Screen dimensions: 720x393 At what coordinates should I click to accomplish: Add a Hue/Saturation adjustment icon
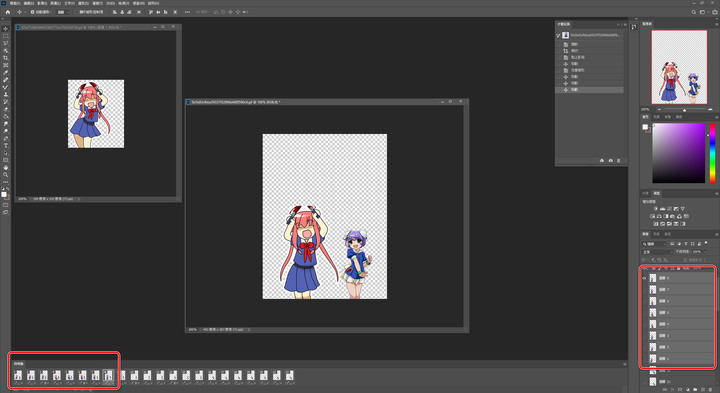point(652,216)
